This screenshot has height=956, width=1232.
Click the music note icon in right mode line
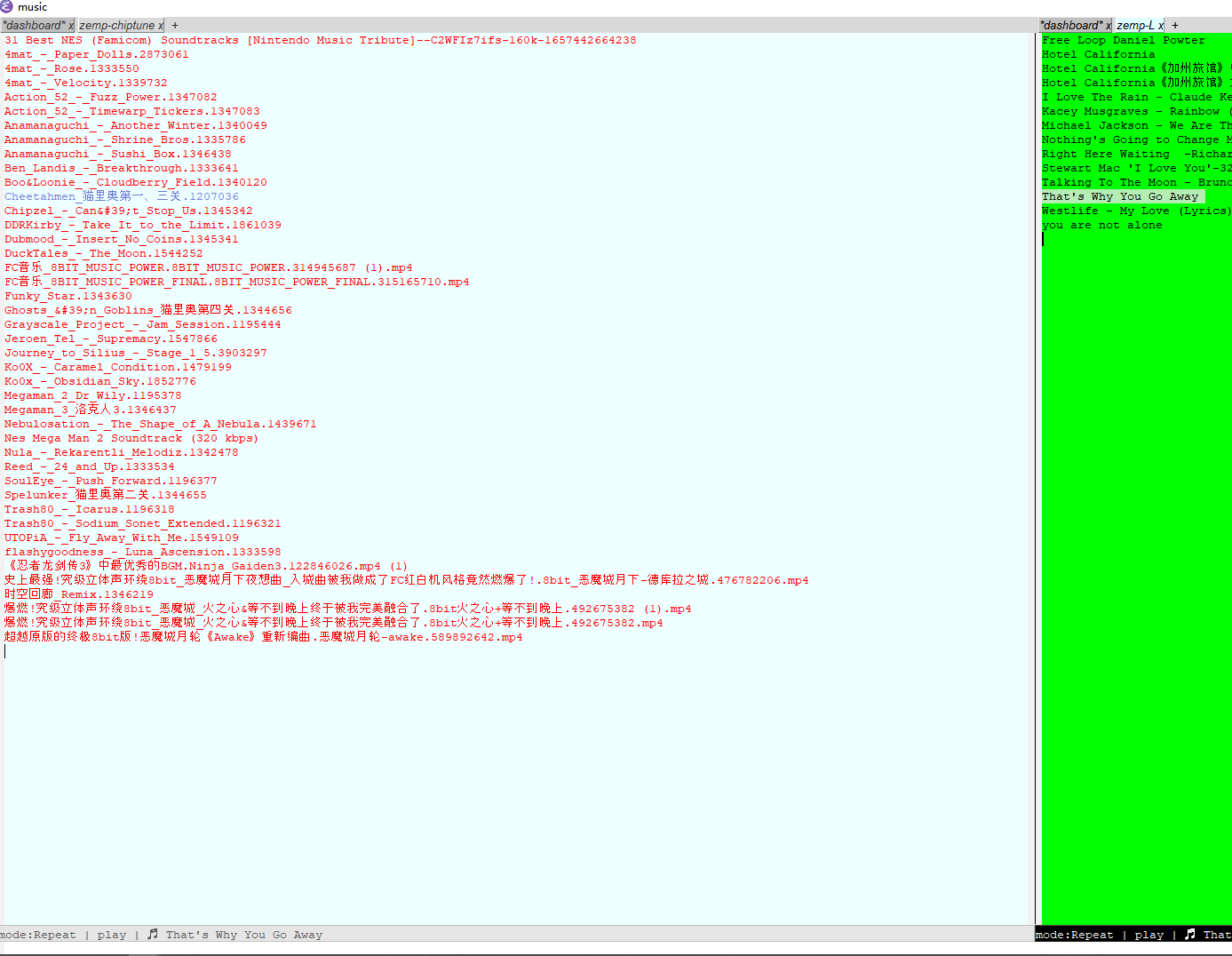click(1190, 935)
